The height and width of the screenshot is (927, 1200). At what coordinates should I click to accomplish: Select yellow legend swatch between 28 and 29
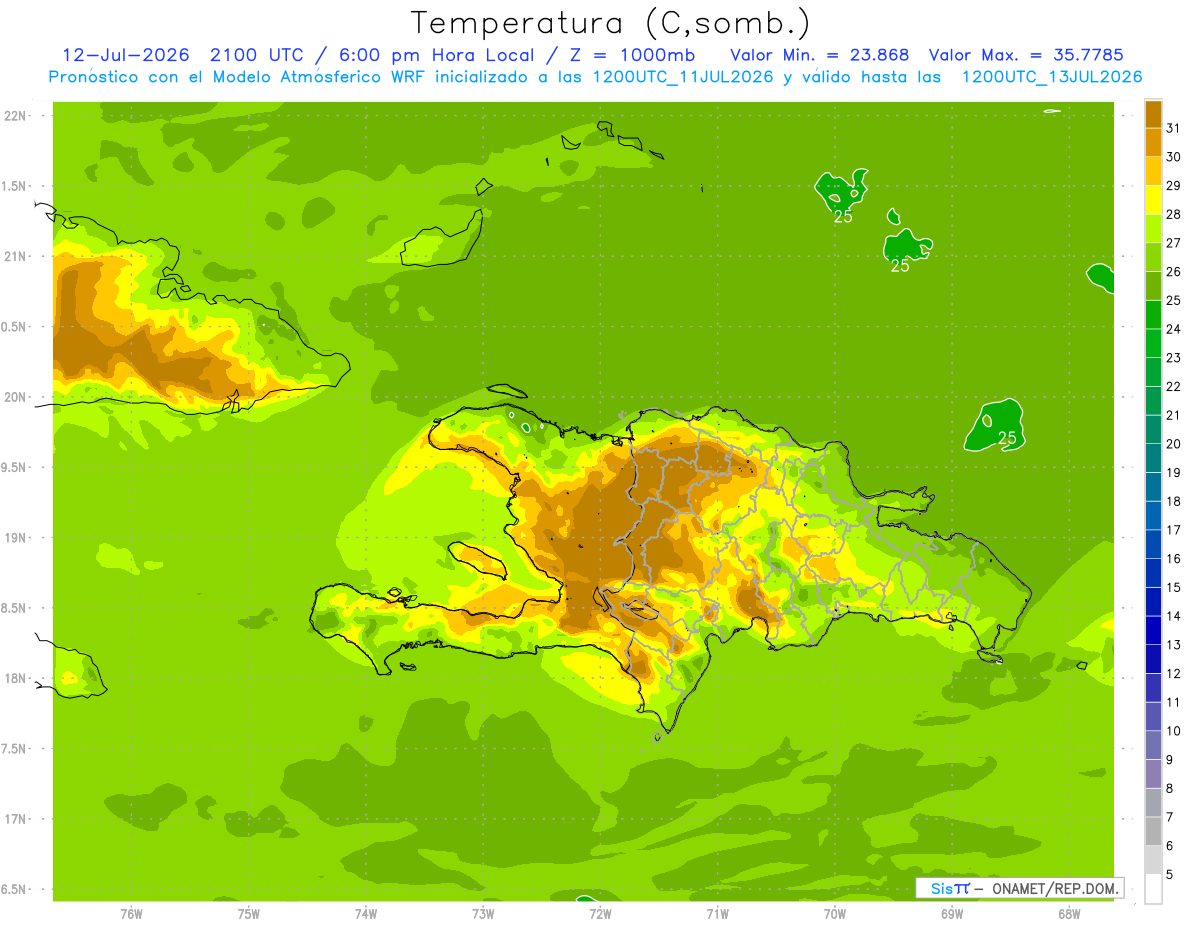1153,200
